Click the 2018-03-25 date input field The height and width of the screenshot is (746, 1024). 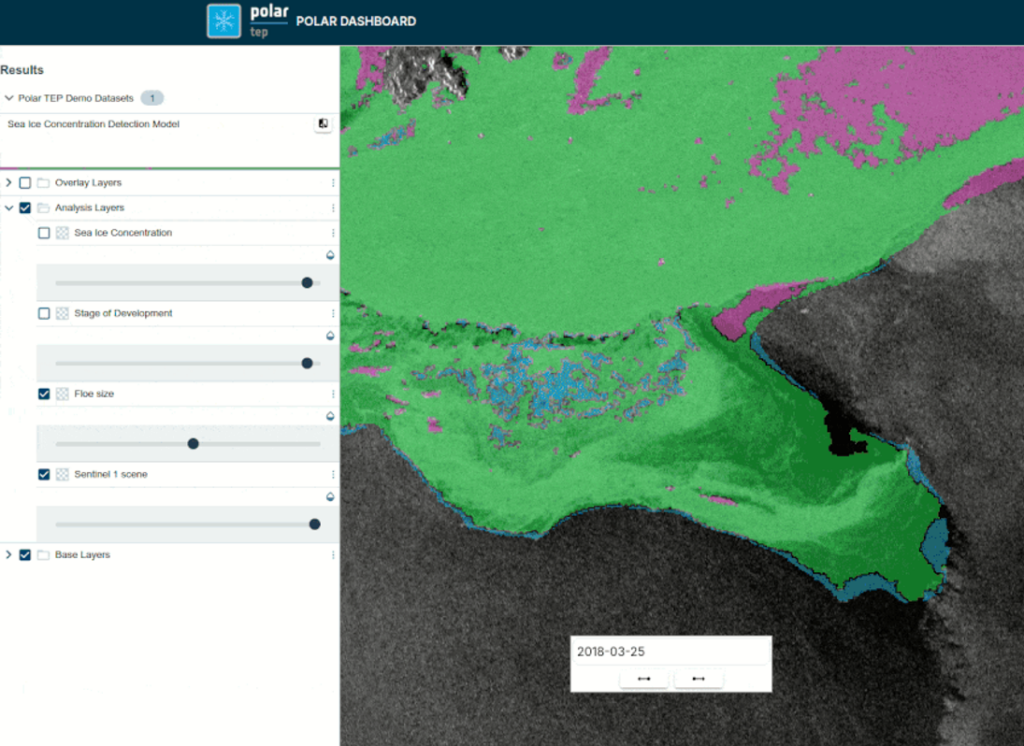pyautogui.click(x=670, y=652)
